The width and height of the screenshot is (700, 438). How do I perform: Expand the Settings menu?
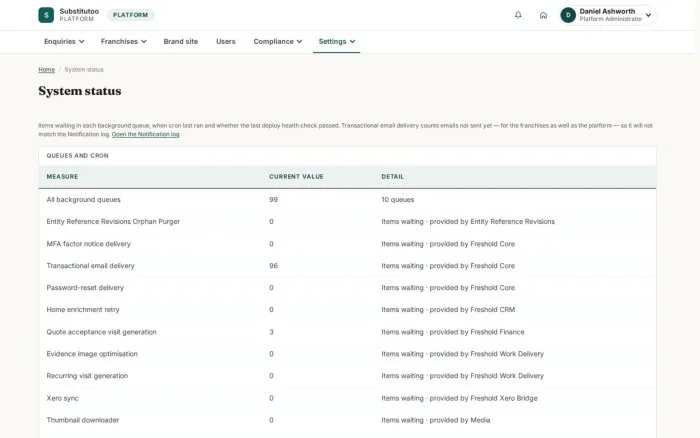(x=337, y=42)
